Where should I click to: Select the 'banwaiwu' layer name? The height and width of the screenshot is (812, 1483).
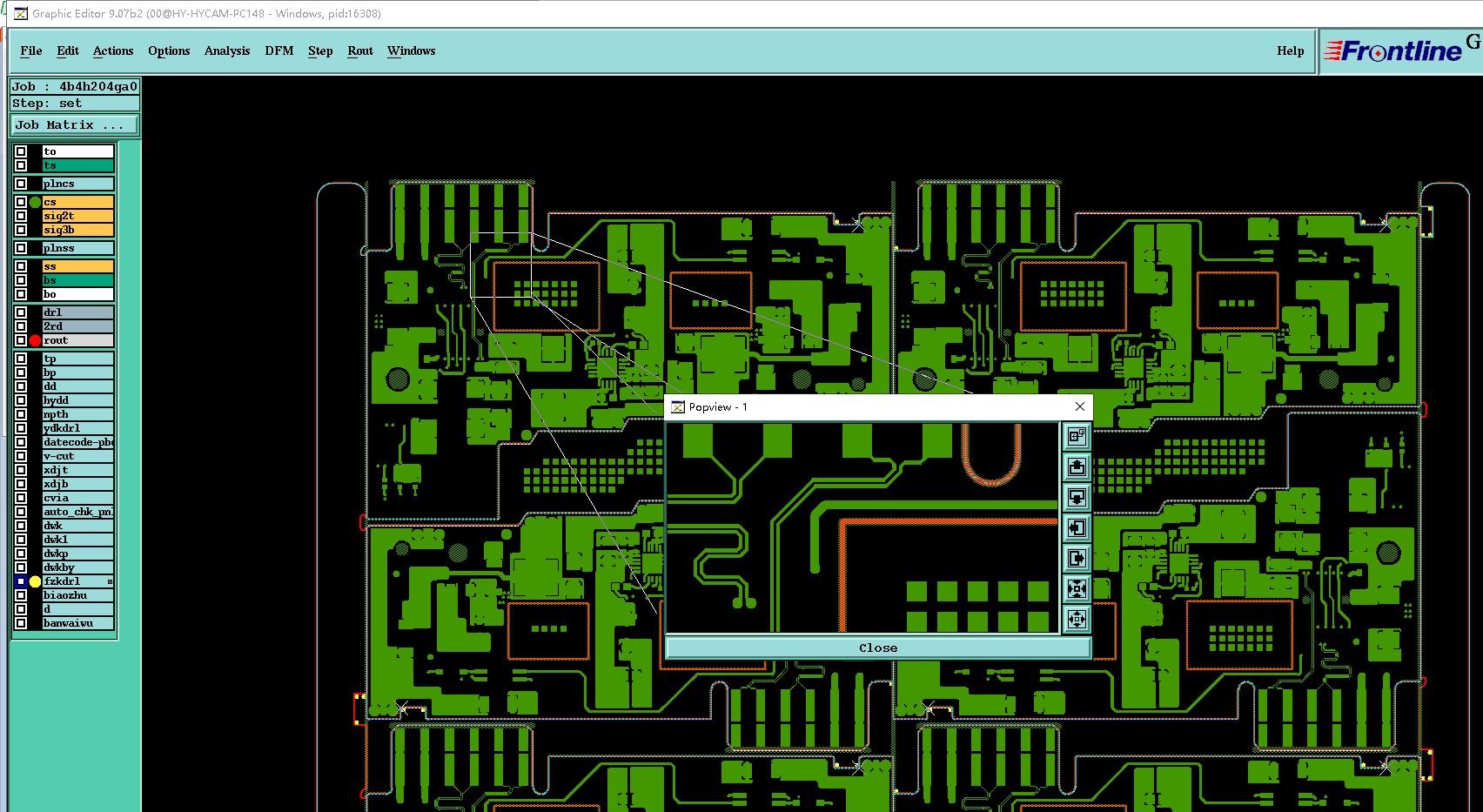[x=78, y=623]
